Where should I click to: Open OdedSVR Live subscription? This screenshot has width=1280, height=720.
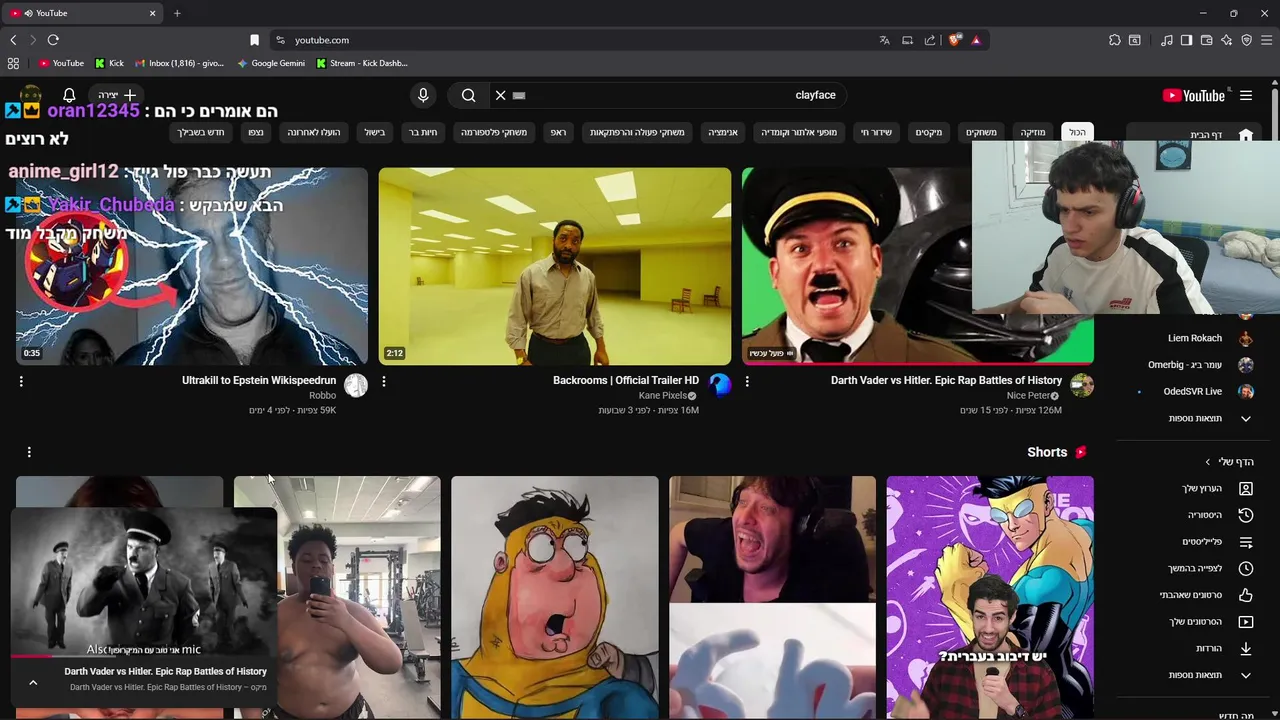(x=1205, y=391)
